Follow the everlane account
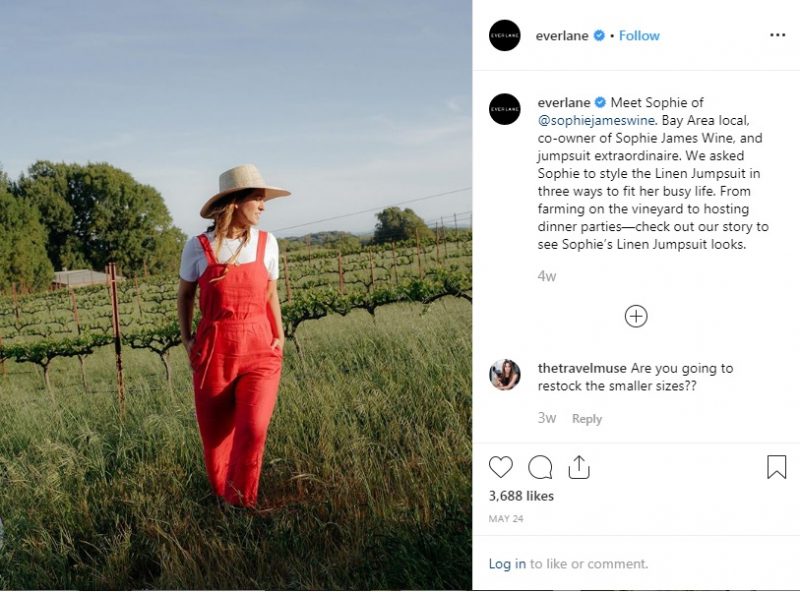Viewport: 800px width, 592px height. [x=639, y=36]
